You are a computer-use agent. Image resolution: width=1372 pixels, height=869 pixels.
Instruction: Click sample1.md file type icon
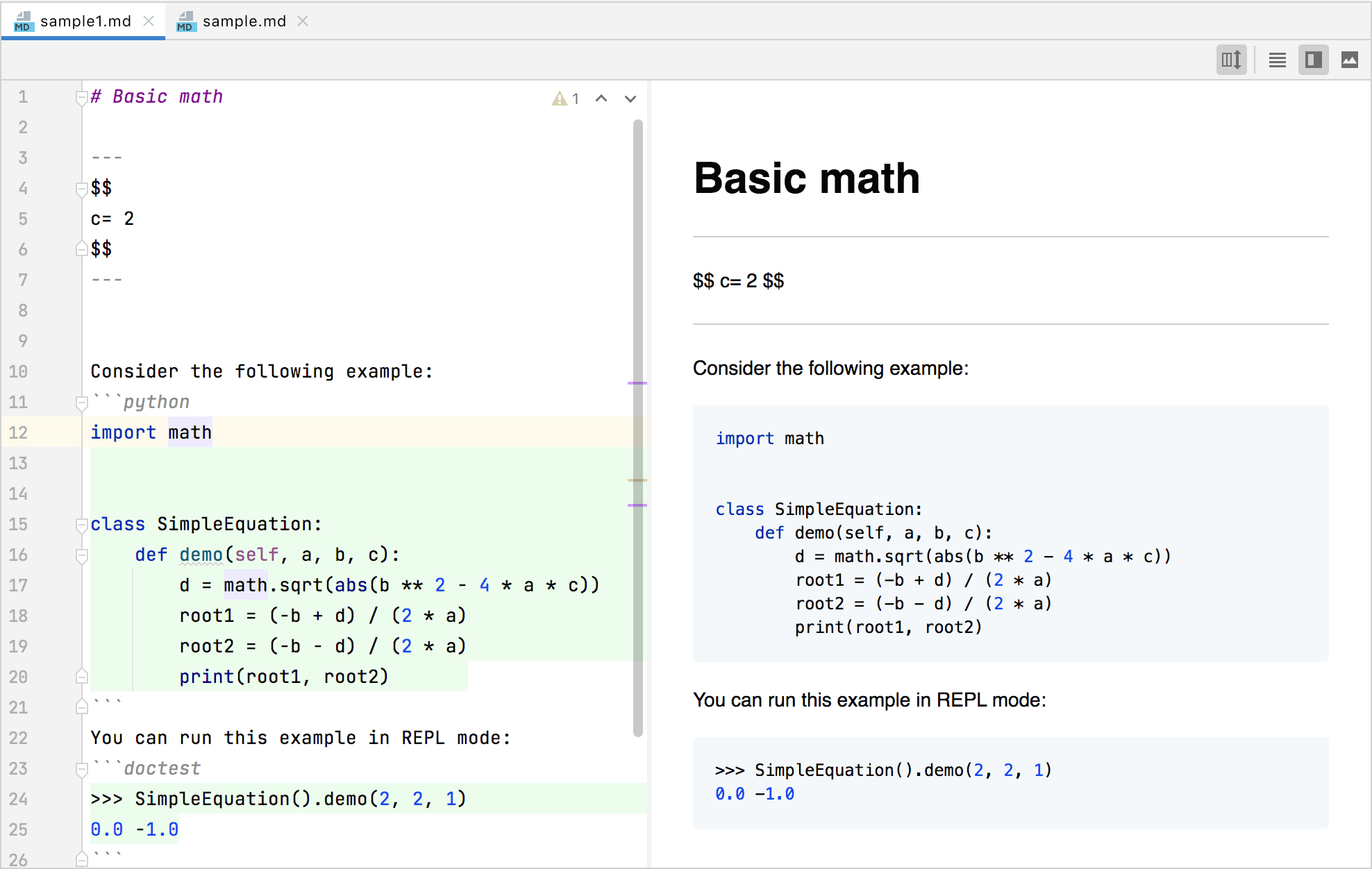point(23,22)
